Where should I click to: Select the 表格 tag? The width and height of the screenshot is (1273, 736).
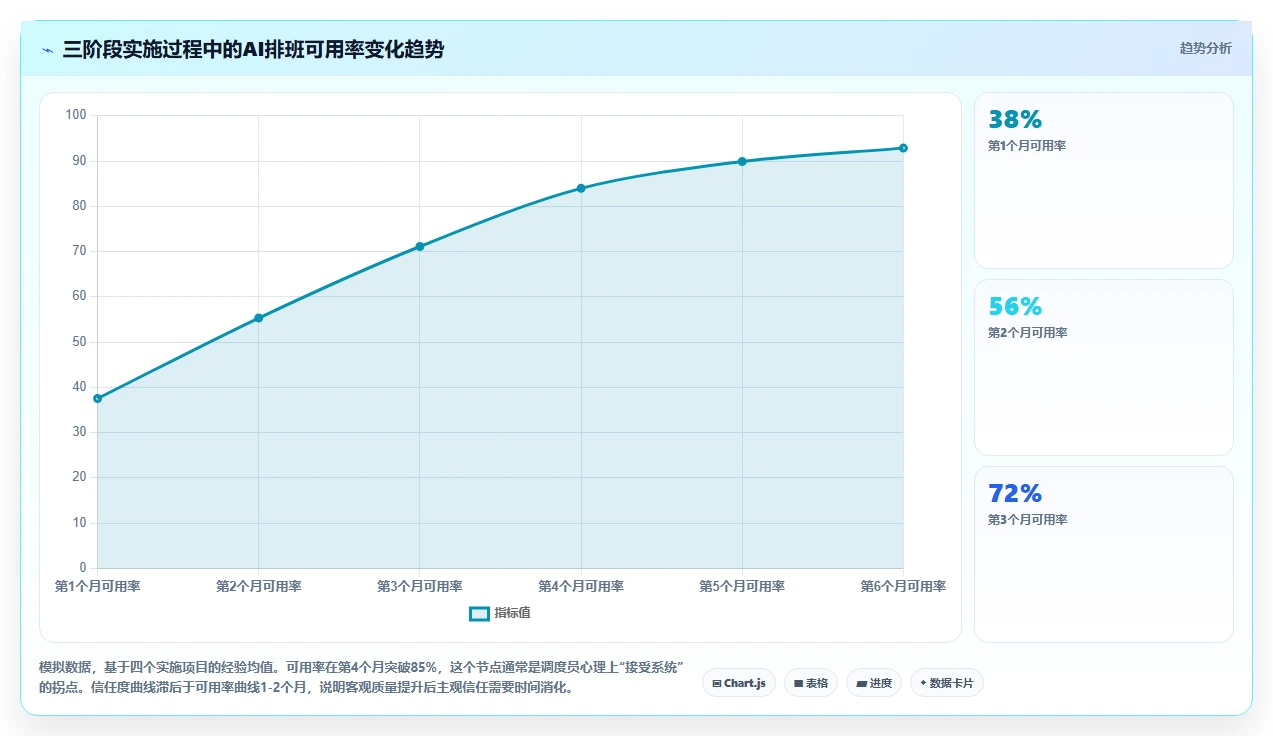[x=811, y=683]
